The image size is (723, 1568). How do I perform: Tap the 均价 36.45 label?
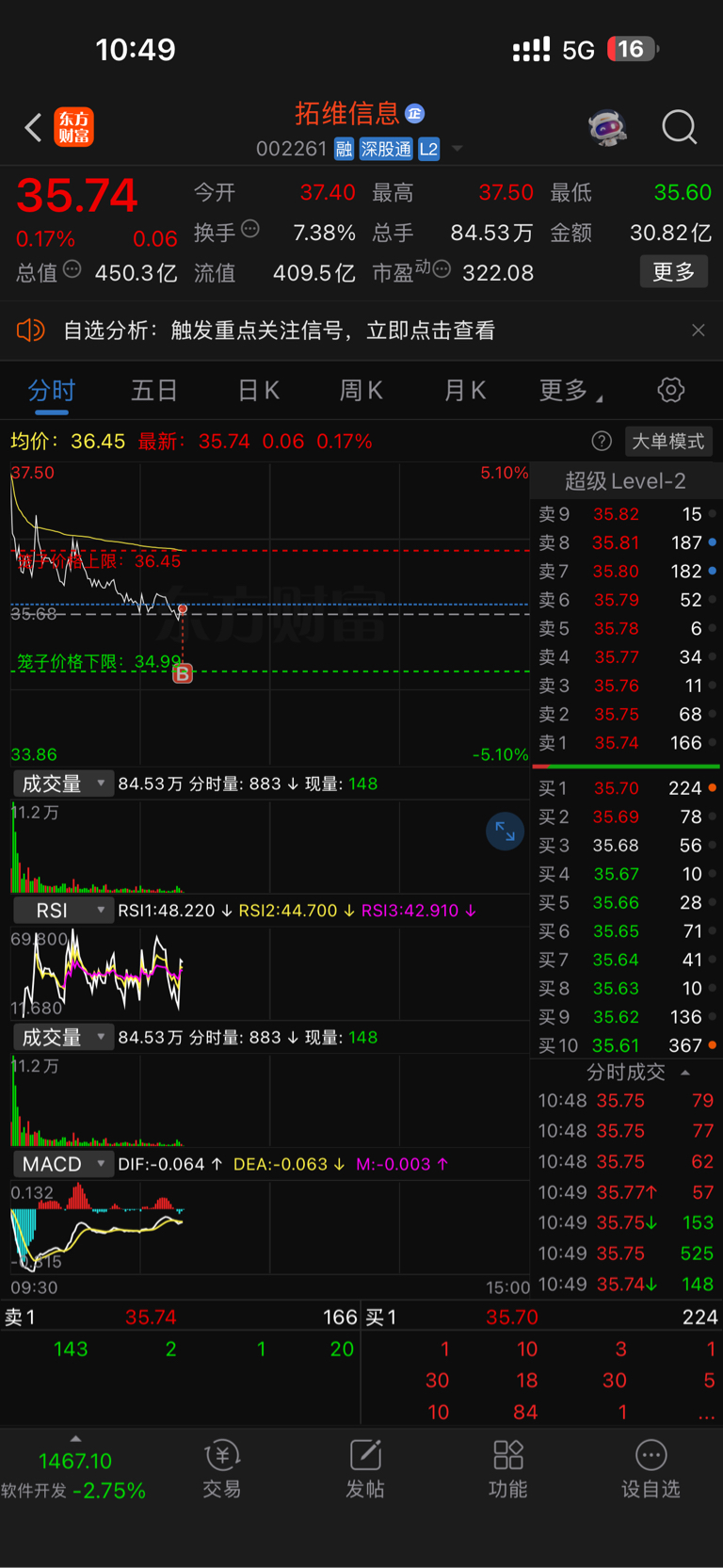[68, 441]
